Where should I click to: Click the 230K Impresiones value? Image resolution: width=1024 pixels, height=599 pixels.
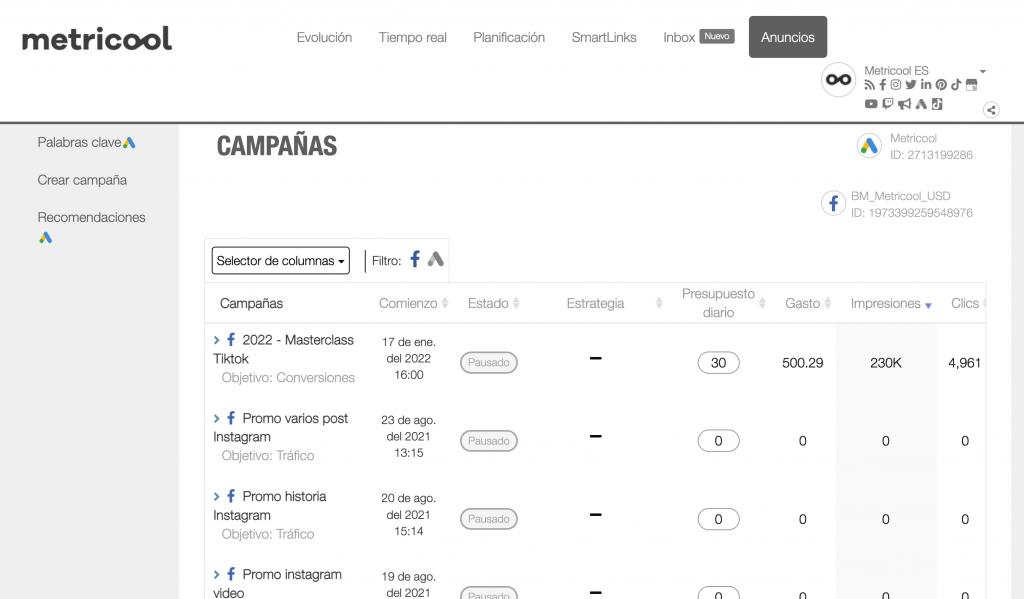pos(886,363)
